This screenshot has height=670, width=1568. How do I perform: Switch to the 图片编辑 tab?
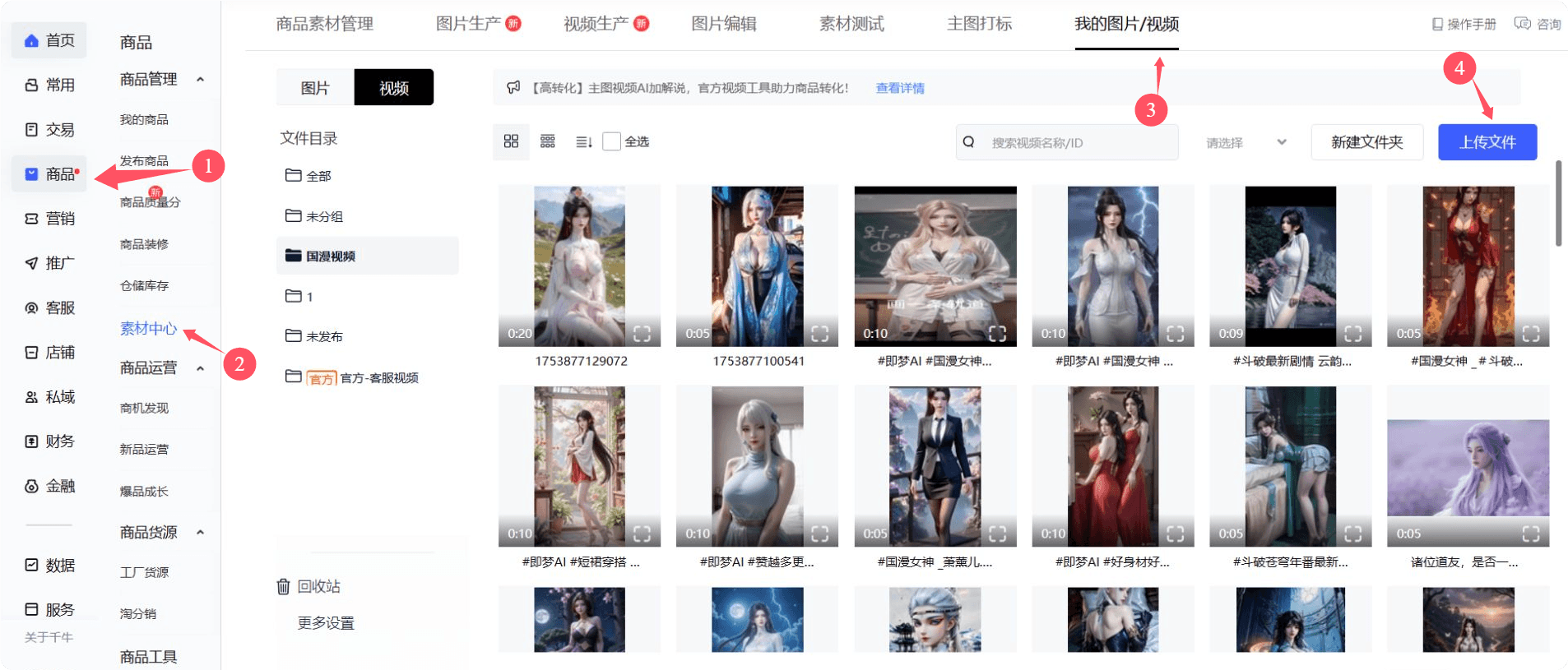point(724,24)
